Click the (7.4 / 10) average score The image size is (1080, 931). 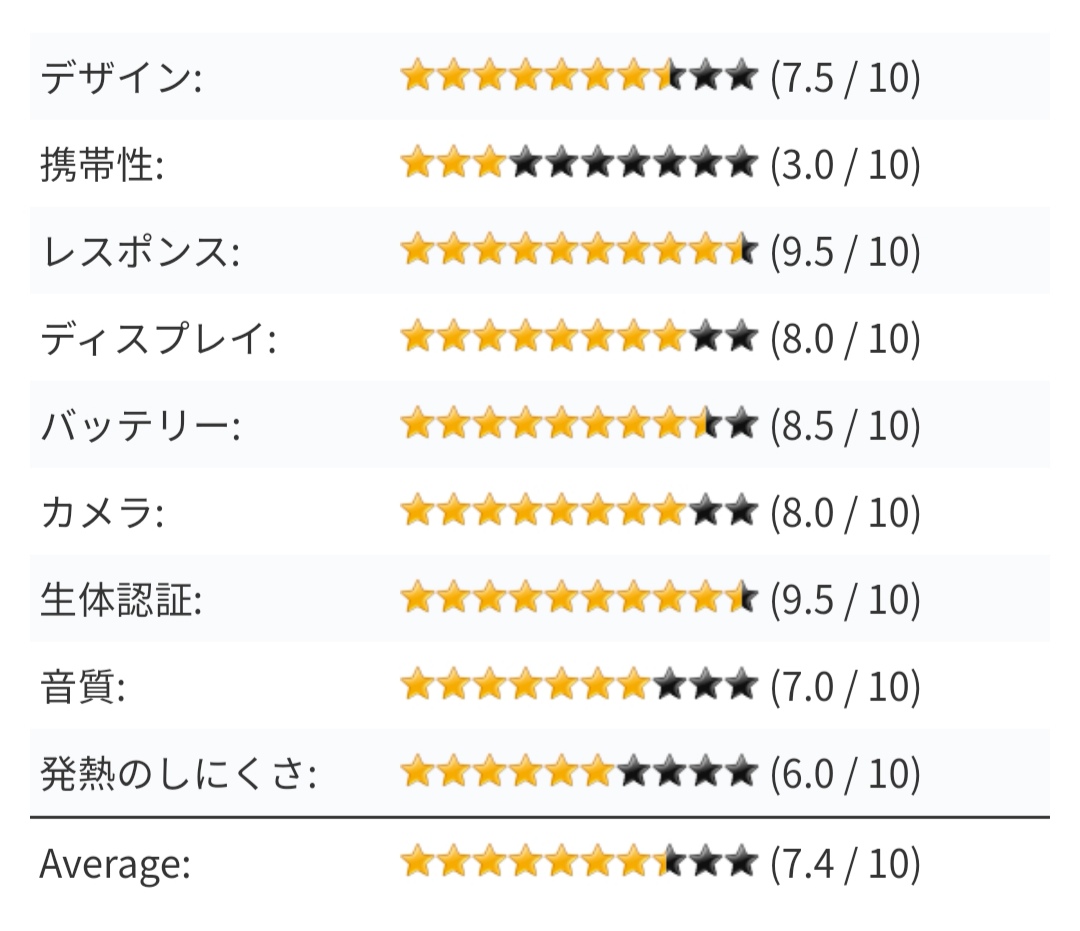tap(845, 864)
